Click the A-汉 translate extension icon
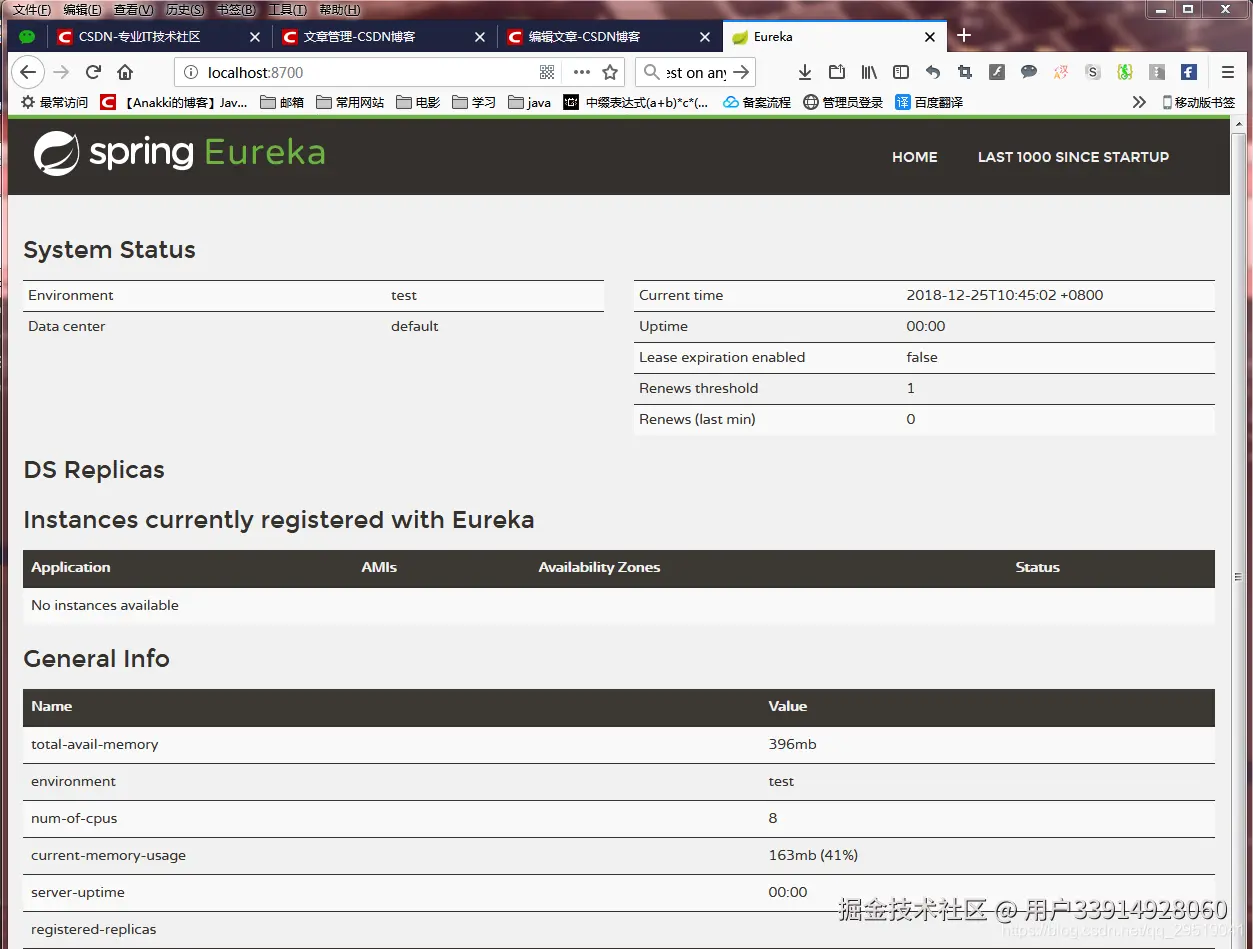The width and height of the screenshot is (1253, 949). tap(1061, 72)
